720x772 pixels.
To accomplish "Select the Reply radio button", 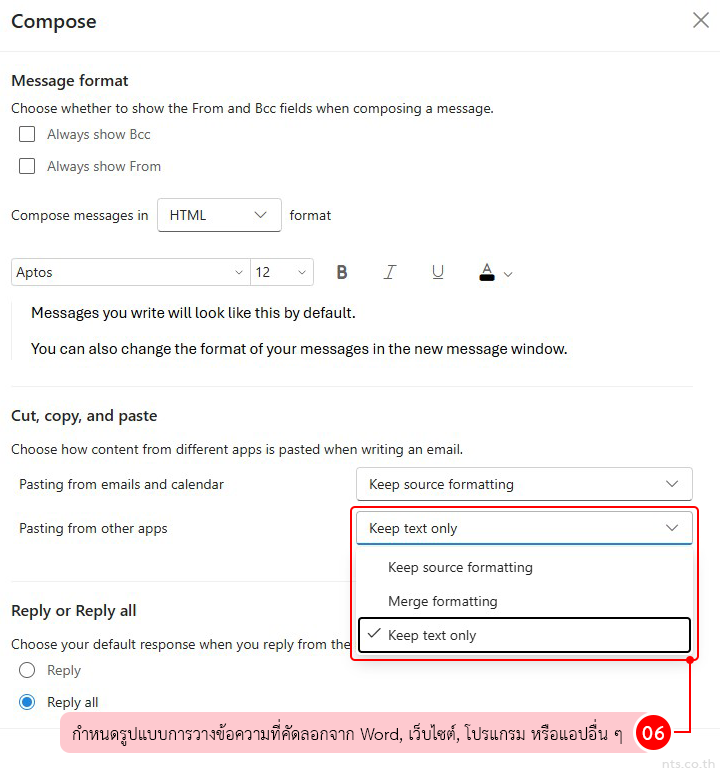I will pos(27,670).
